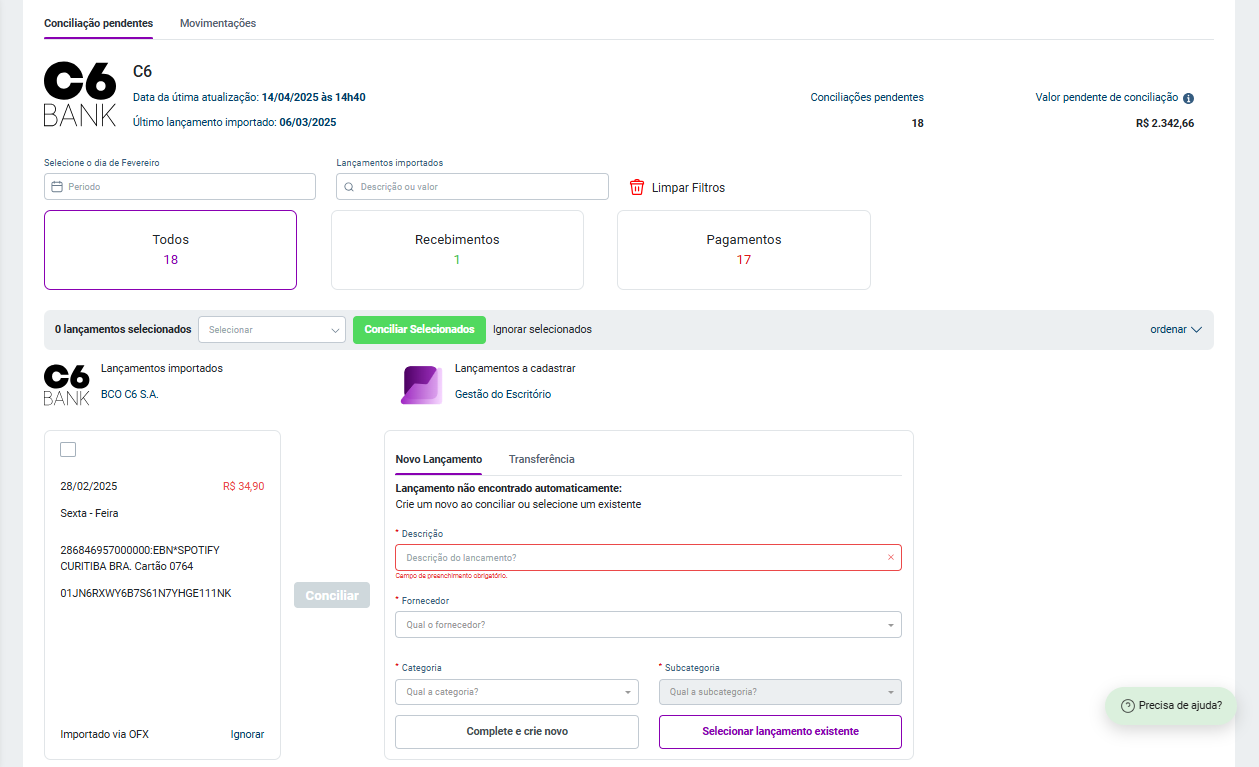Clear the Descrição field with the red X
Viewport: 1259px width, 767px height.
[x=891, y=557]
